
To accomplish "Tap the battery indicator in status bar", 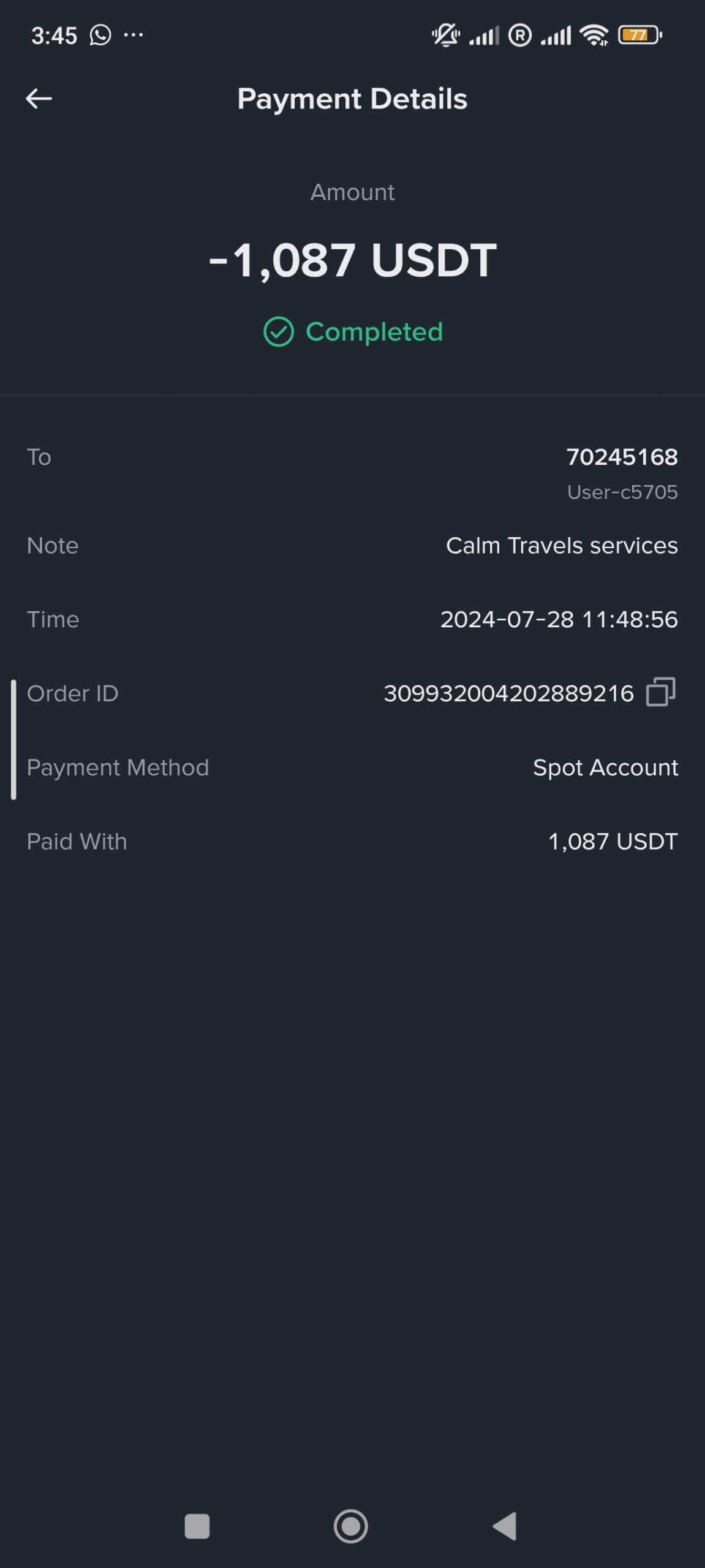I will pyautogui.click(x=640, y=35).
